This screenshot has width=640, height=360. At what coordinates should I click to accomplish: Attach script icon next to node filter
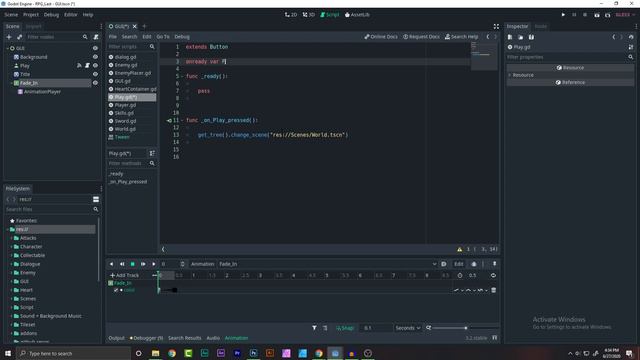click(x=96, y=37)
